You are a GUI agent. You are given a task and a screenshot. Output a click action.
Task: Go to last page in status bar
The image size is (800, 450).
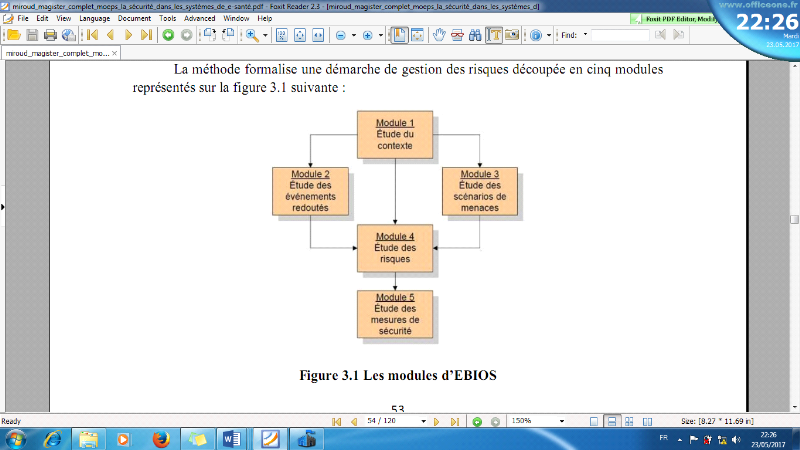[x=455, y=421]
